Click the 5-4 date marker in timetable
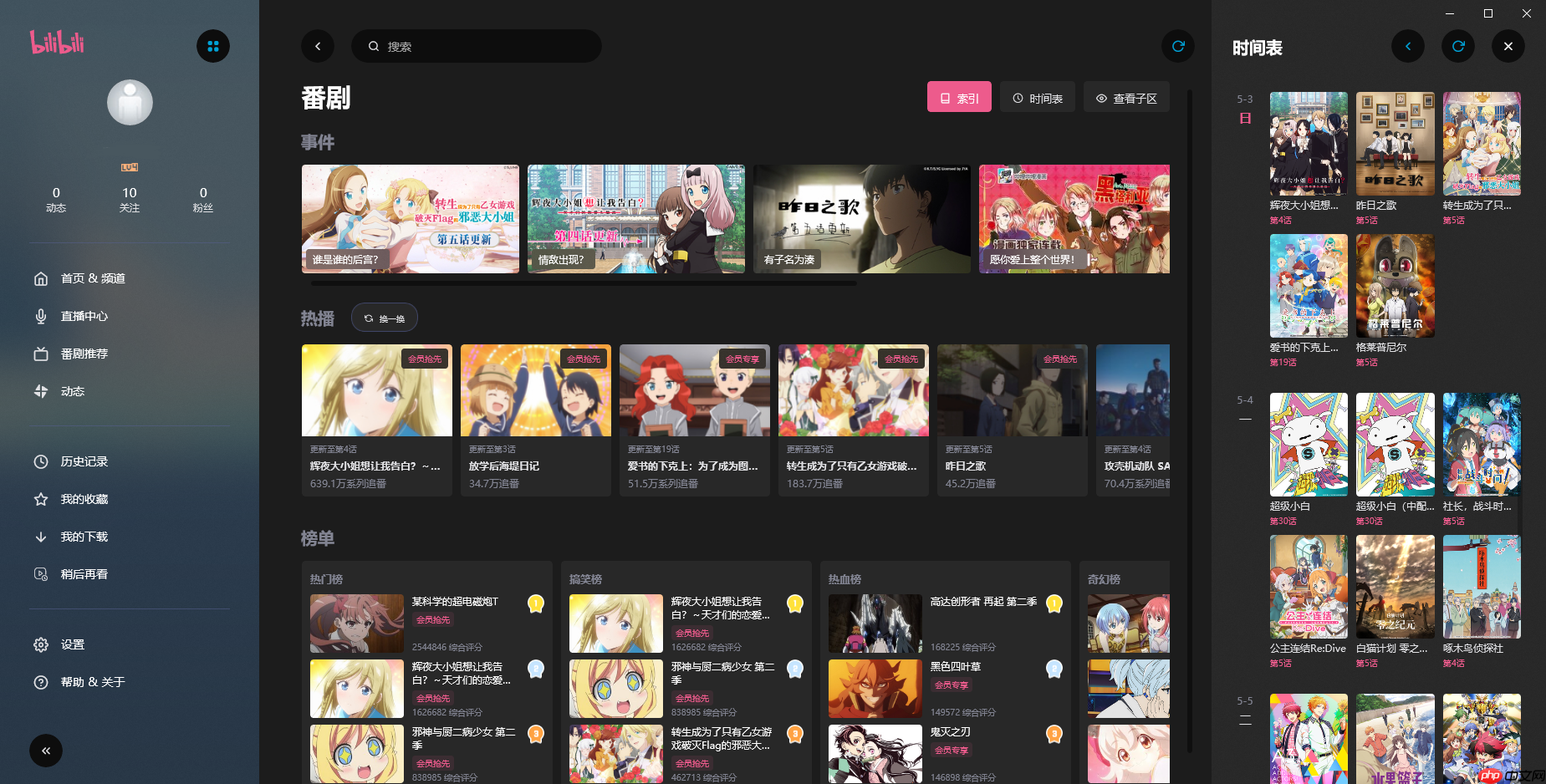Image resolution: width=1546 pixels, height=784 pixels. point(1245,400)
